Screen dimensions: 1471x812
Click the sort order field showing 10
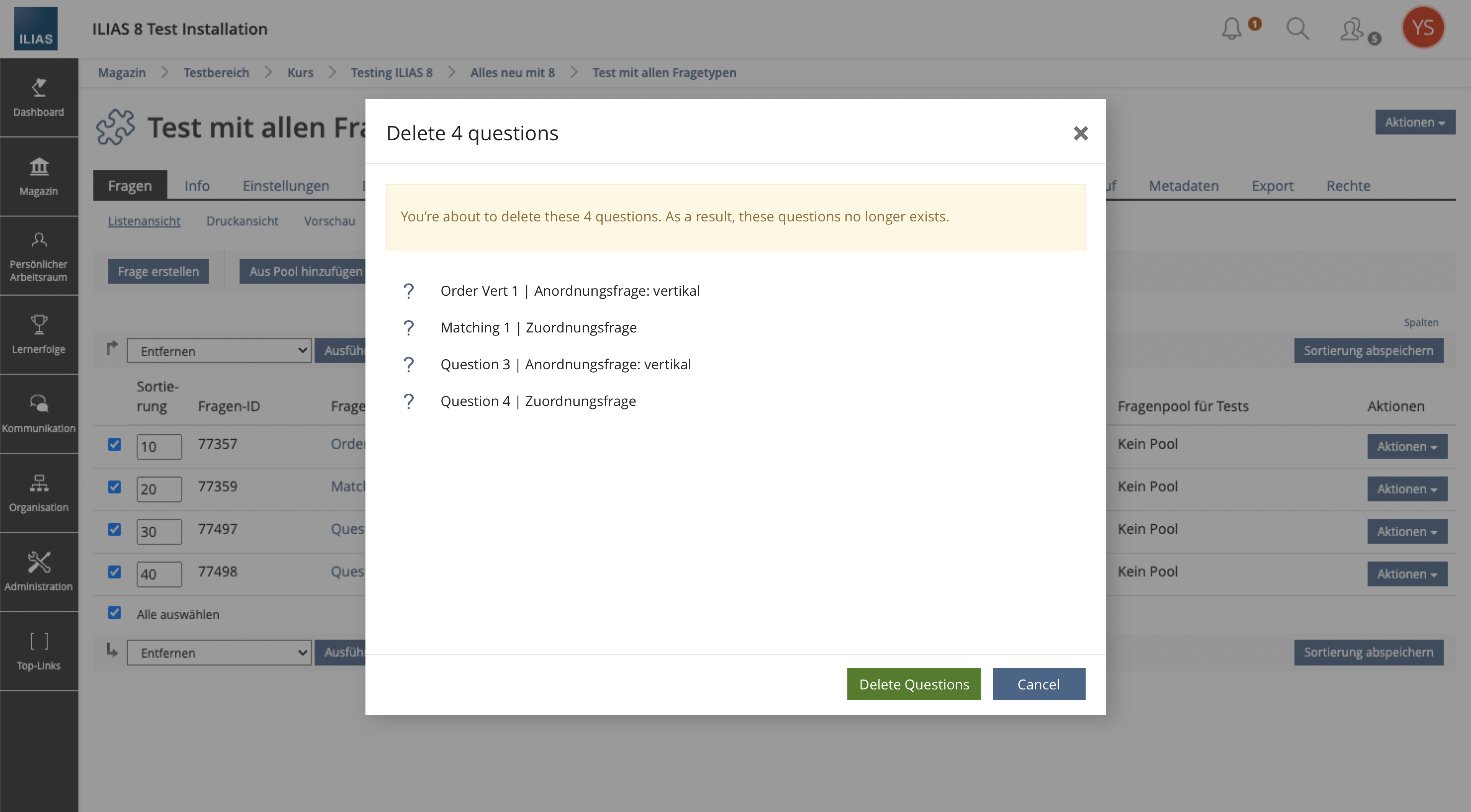tap(159, 447)
